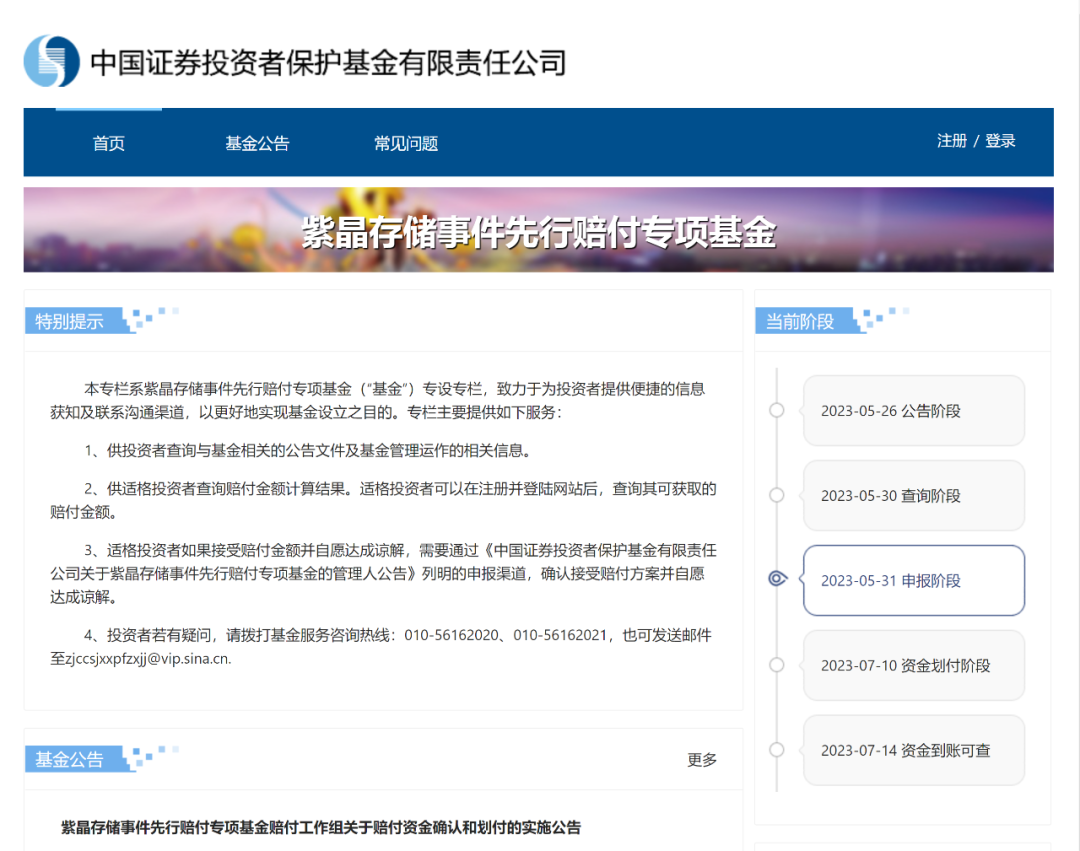Open the 常见问题 navigation tab
Viewport: 1080px width, 851px height.
406,143
